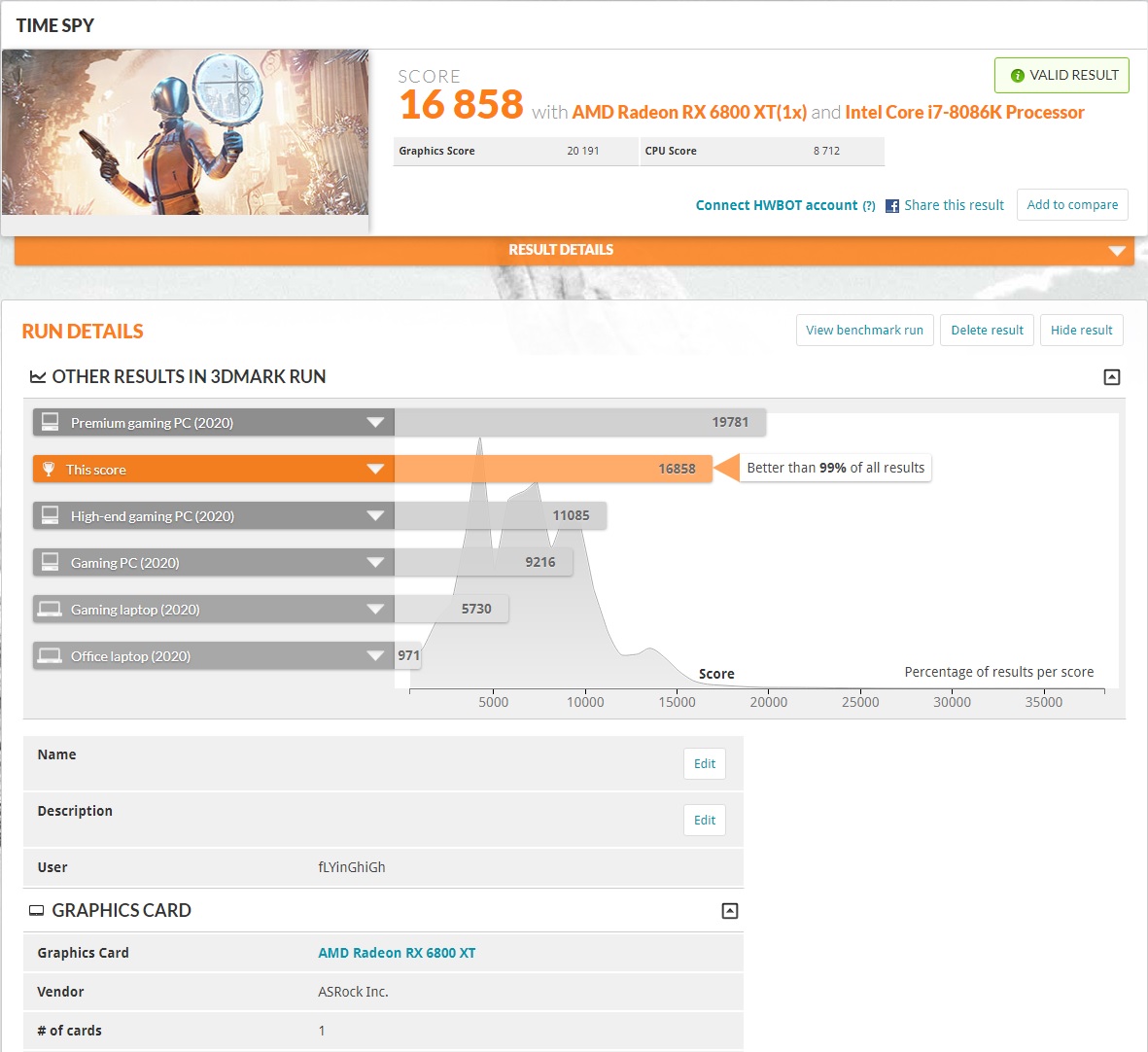
Task: Click the vendor value ASRock Inc.
Action: coord(353,992)
